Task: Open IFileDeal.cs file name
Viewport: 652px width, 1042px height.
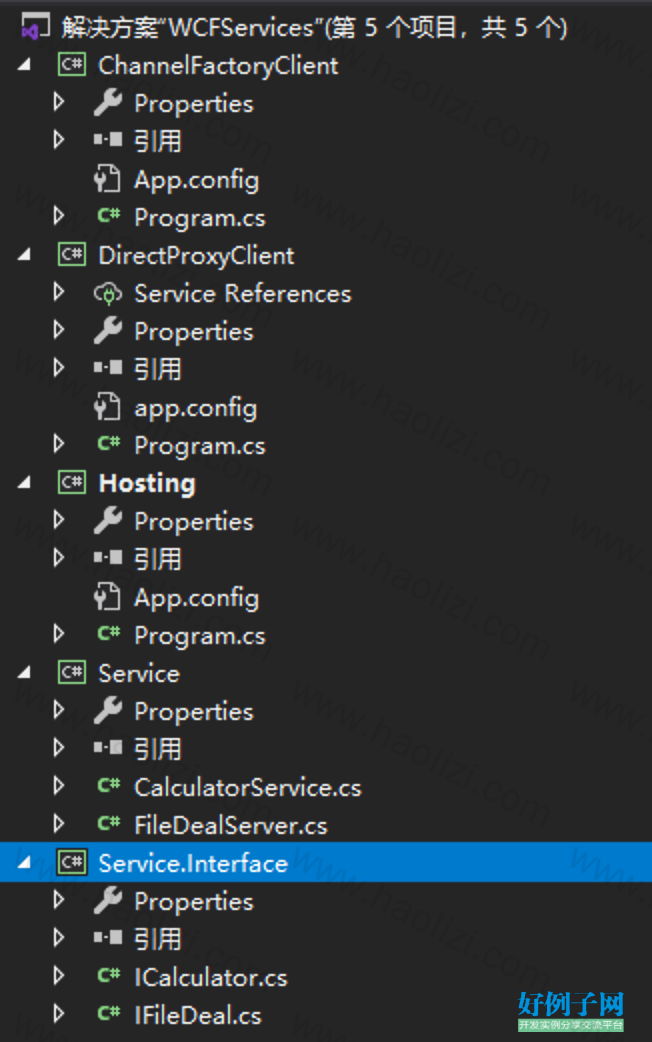Action: click(x=198, y=1015)
